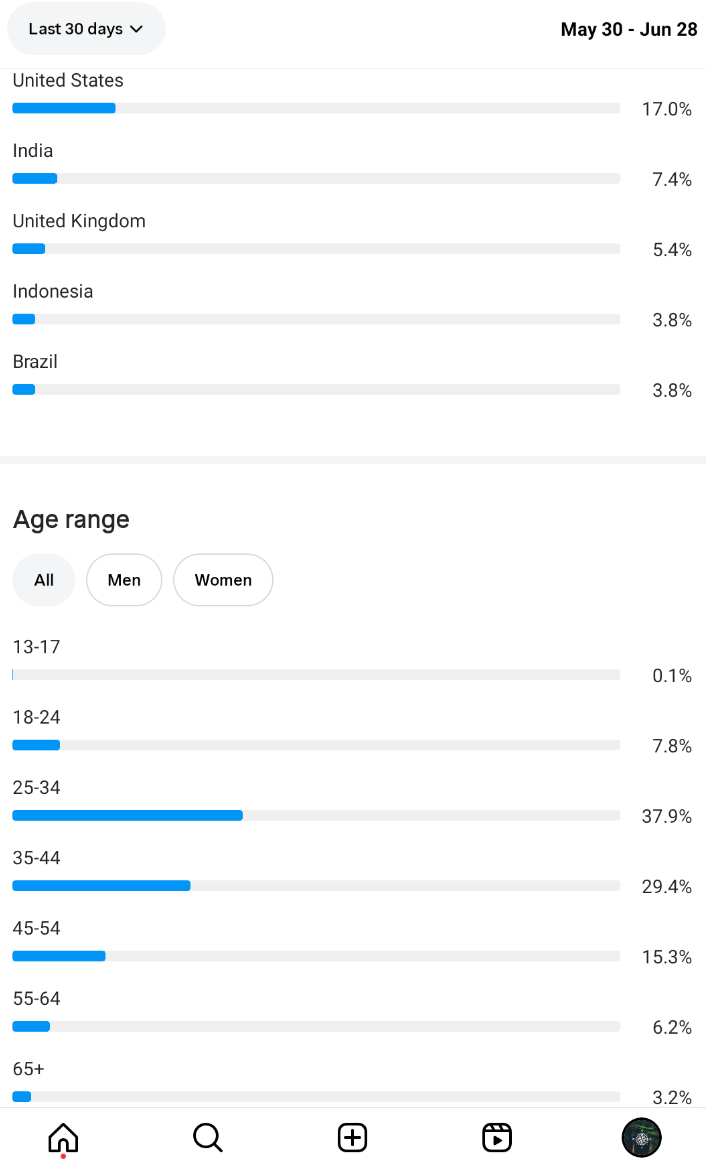Select the Women age filter

coord(223,580)
